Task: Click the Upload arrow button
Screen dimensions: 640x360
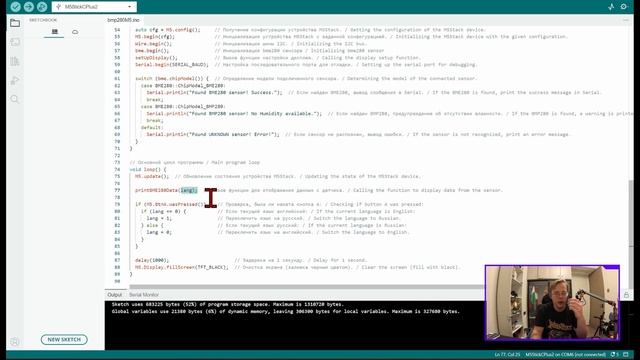Action: (29, 7)
